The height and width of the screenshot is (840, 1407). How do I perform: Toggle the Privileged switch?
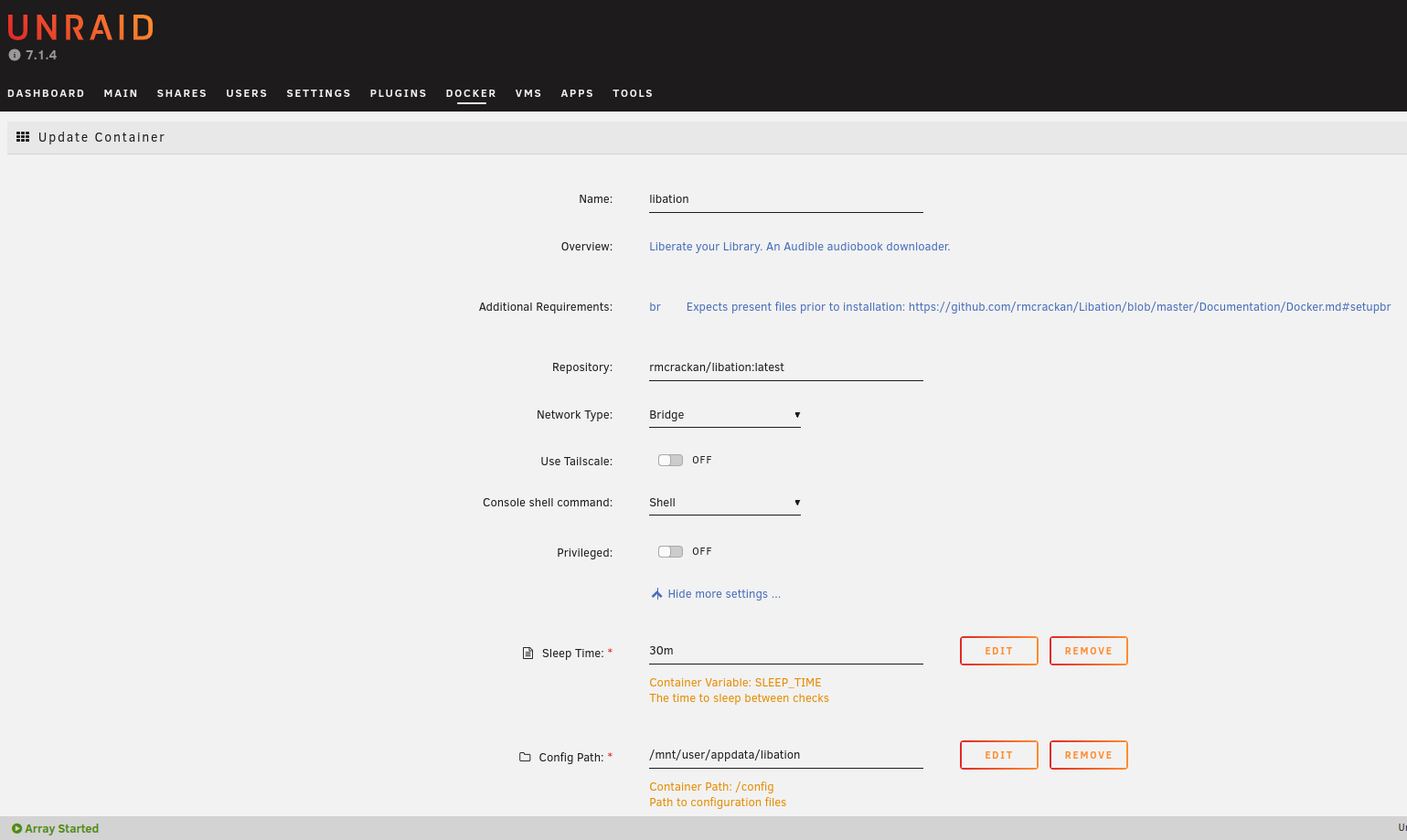click(670, 552)
